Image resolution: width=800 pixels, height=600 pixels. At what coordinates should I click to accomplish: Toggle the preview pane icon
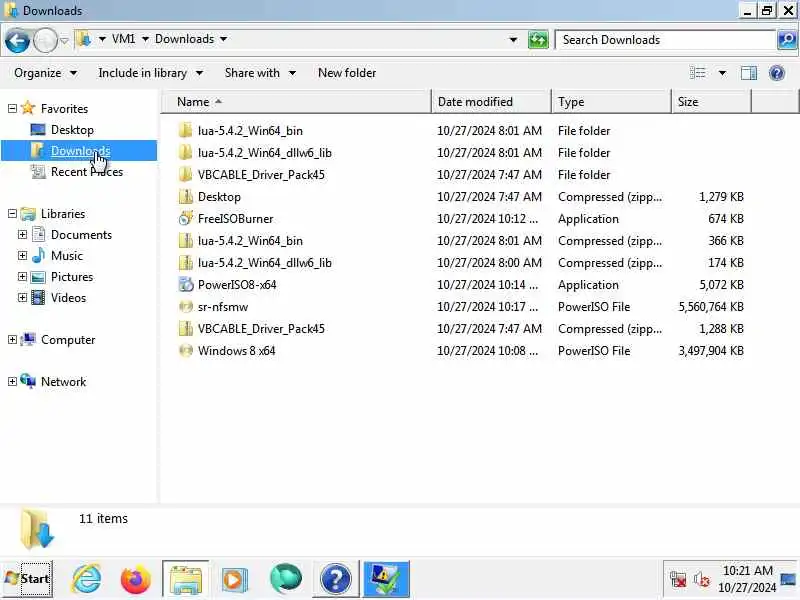748,73
